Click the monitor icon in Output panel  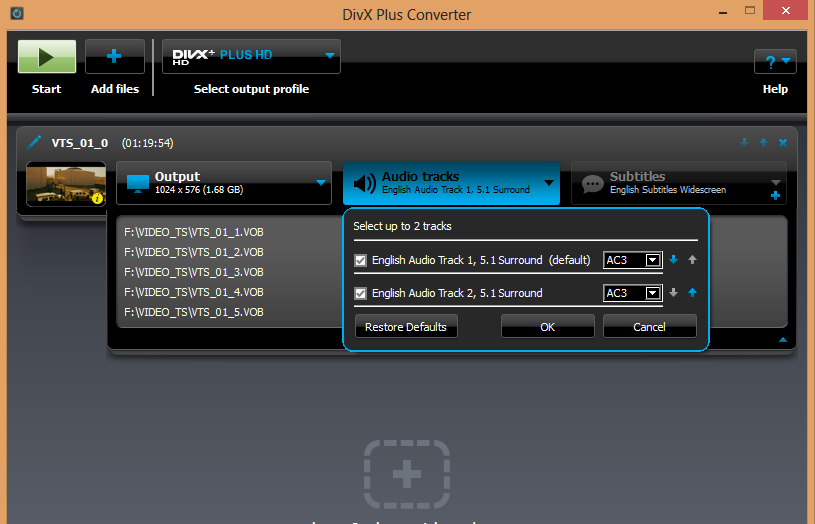138,184
